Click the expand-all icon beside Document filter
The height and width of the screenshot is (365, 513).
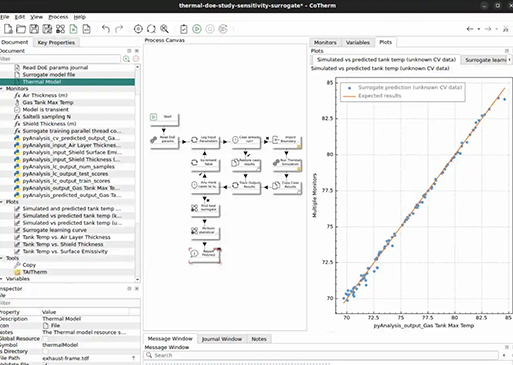[x=126, y=59]
